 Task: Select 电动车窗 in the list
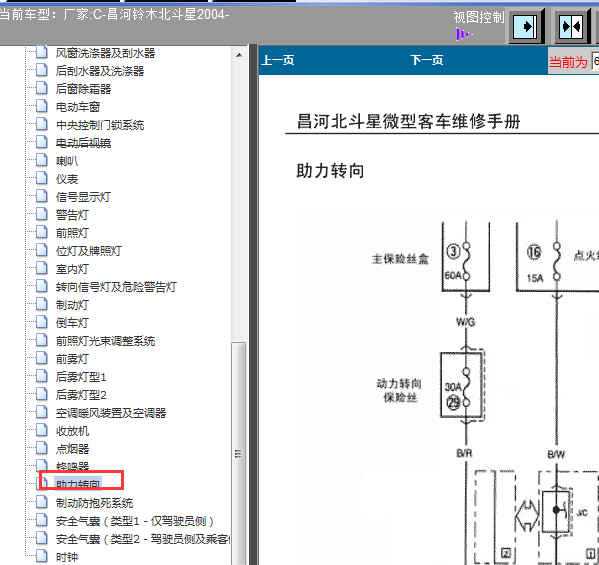pyautogui.click(x=78, y=107)
